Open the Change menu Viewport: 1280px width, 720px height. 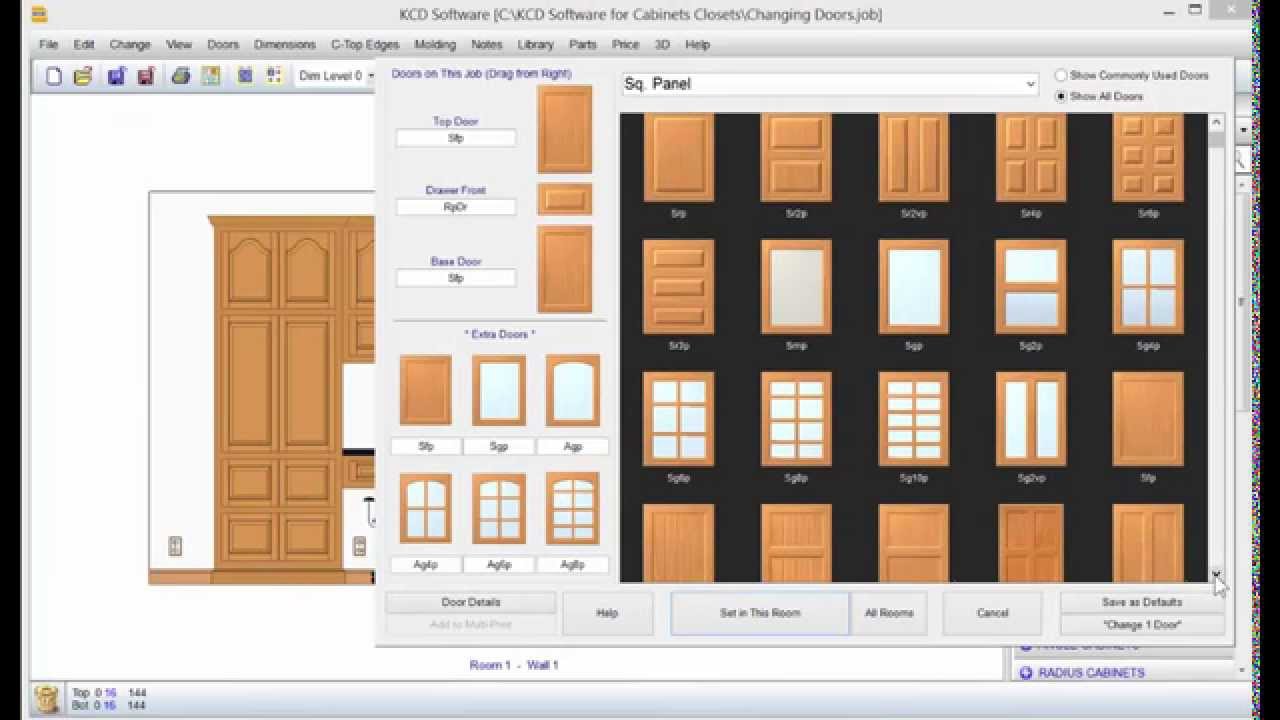click(130, 44)
